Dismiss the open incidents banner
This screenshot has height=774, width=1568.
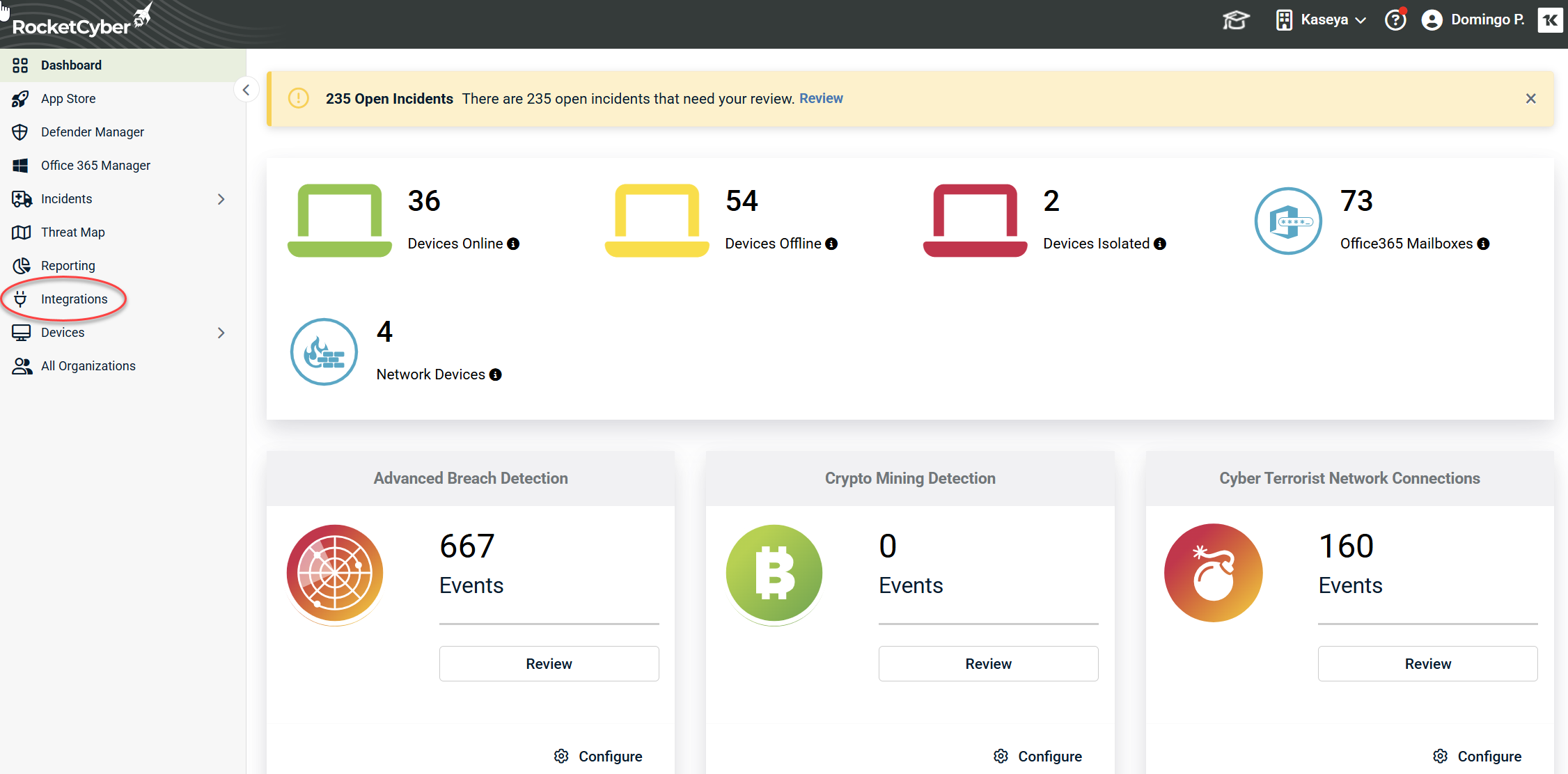coord(1530,98)
